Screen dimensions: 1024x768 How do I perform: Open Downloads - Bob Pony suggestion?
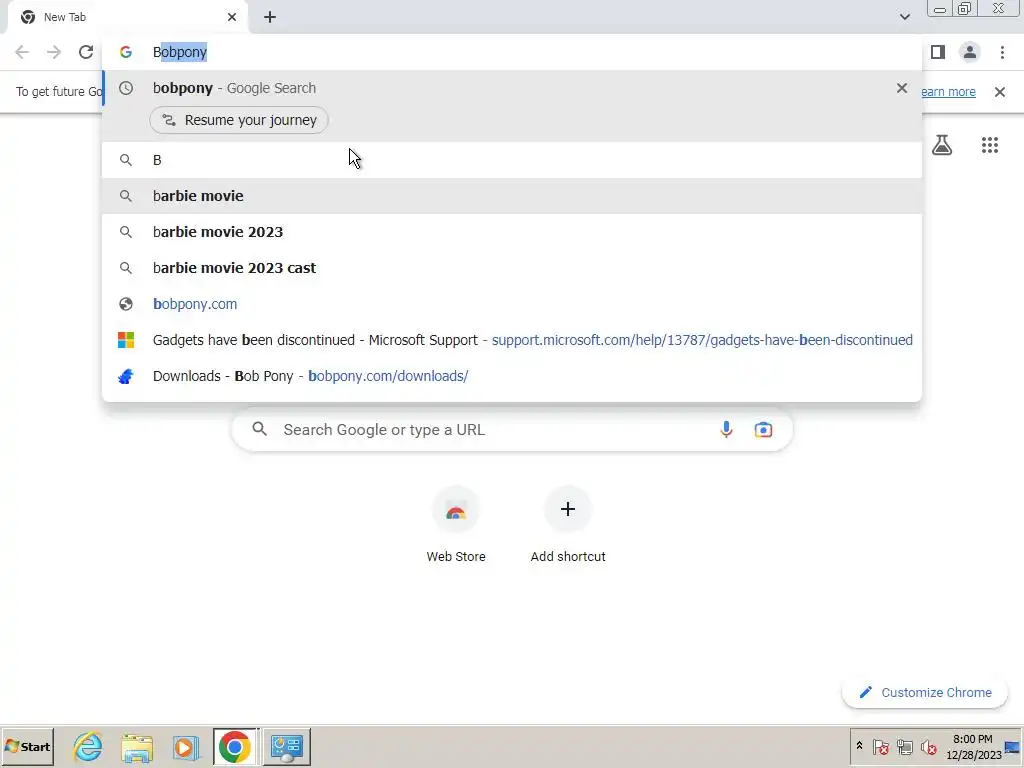click(x=512, y=376)
